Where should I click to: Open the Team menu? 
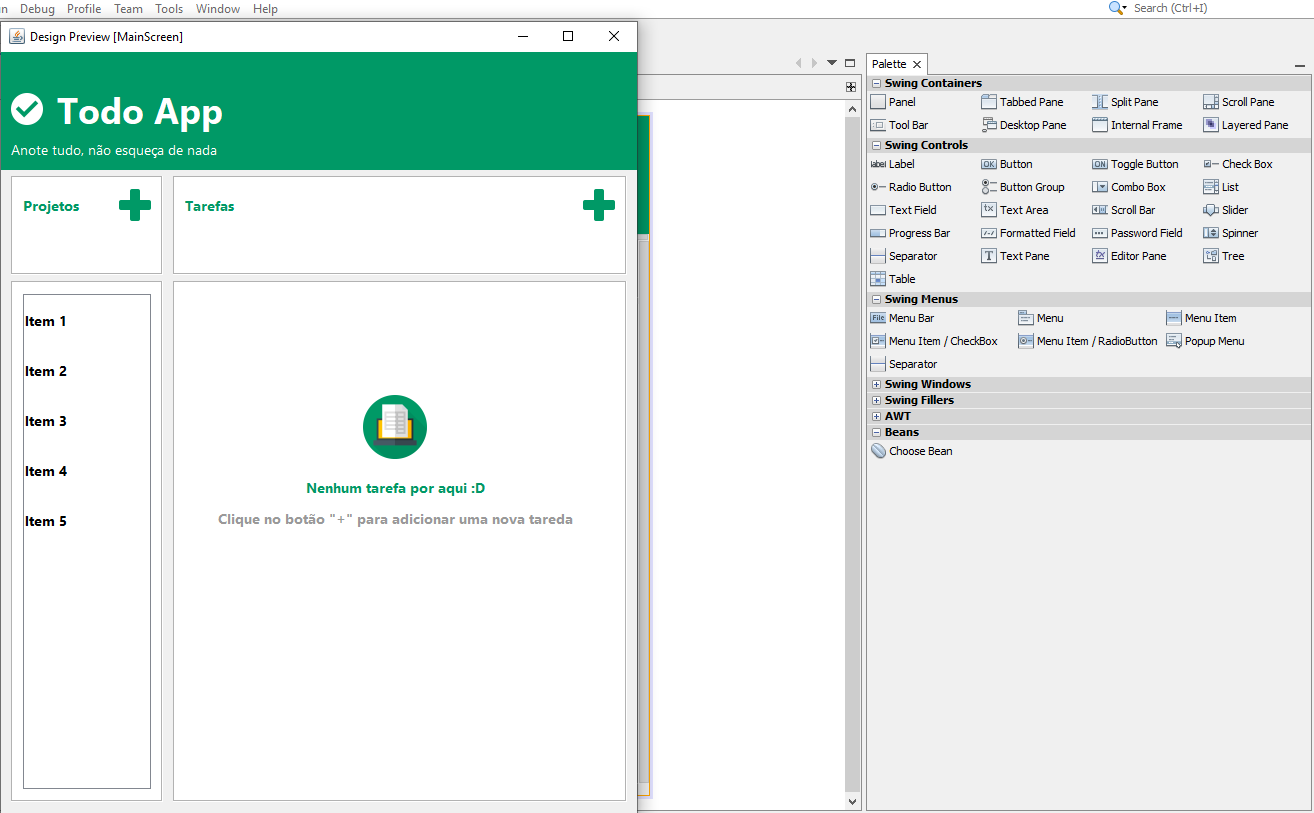[128, 8]
